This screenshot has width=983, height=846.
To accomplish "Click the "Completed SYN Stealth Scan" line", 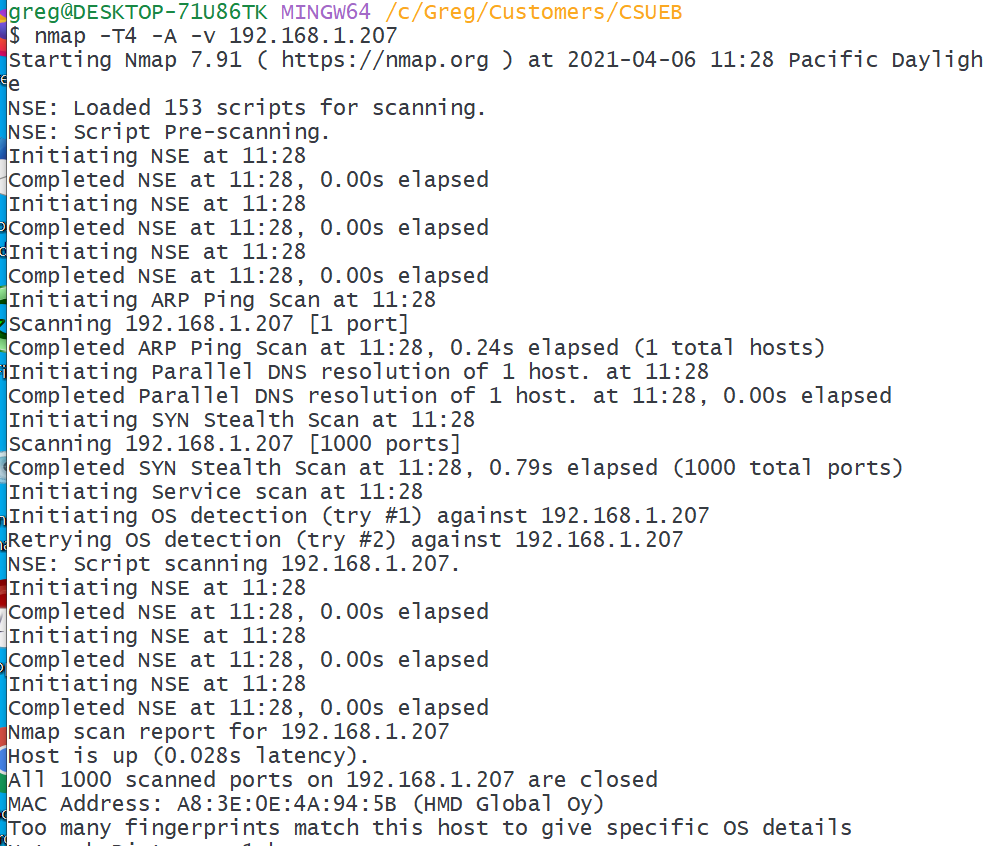I will point(455,468).
